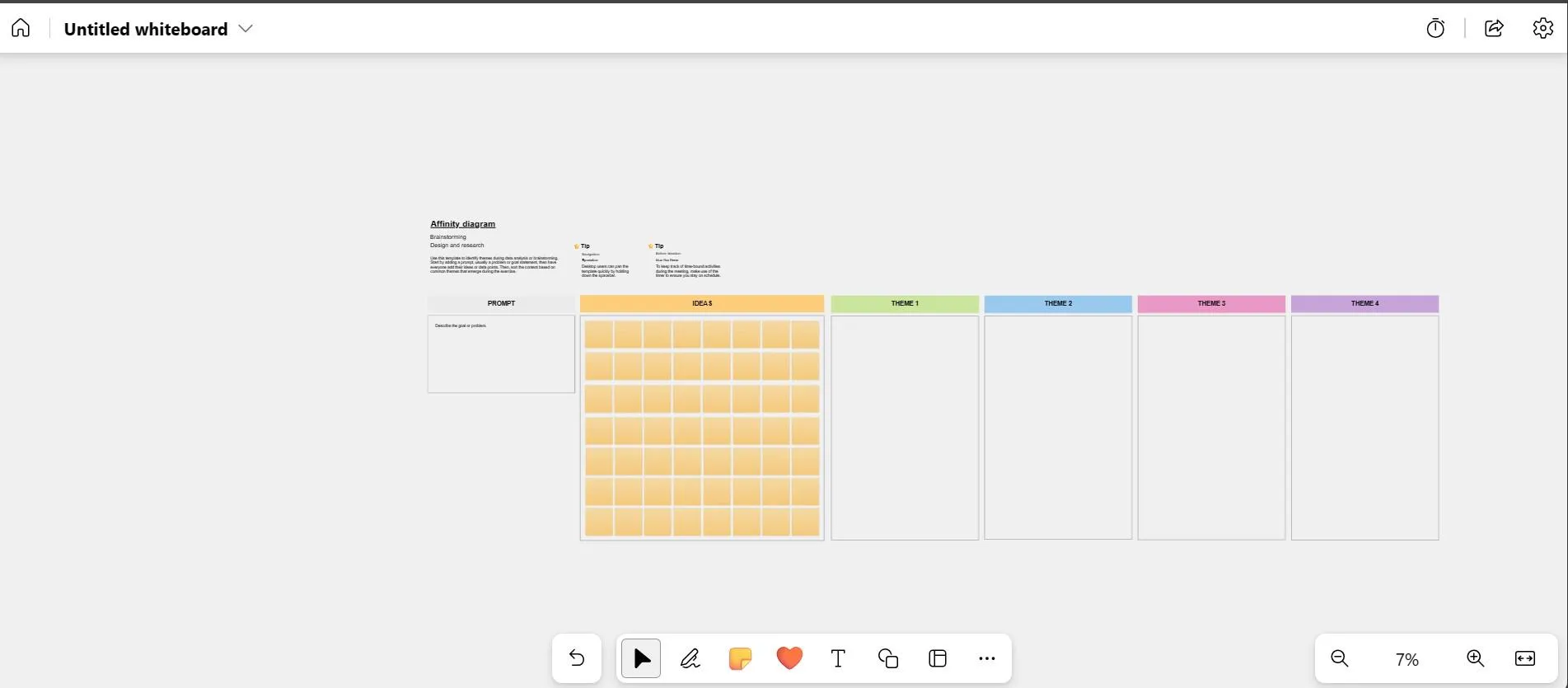Undo the last action
Image resolution: width=1568 pixels, height=688 pixels.
pyautogui.click(x=577, y=658)
